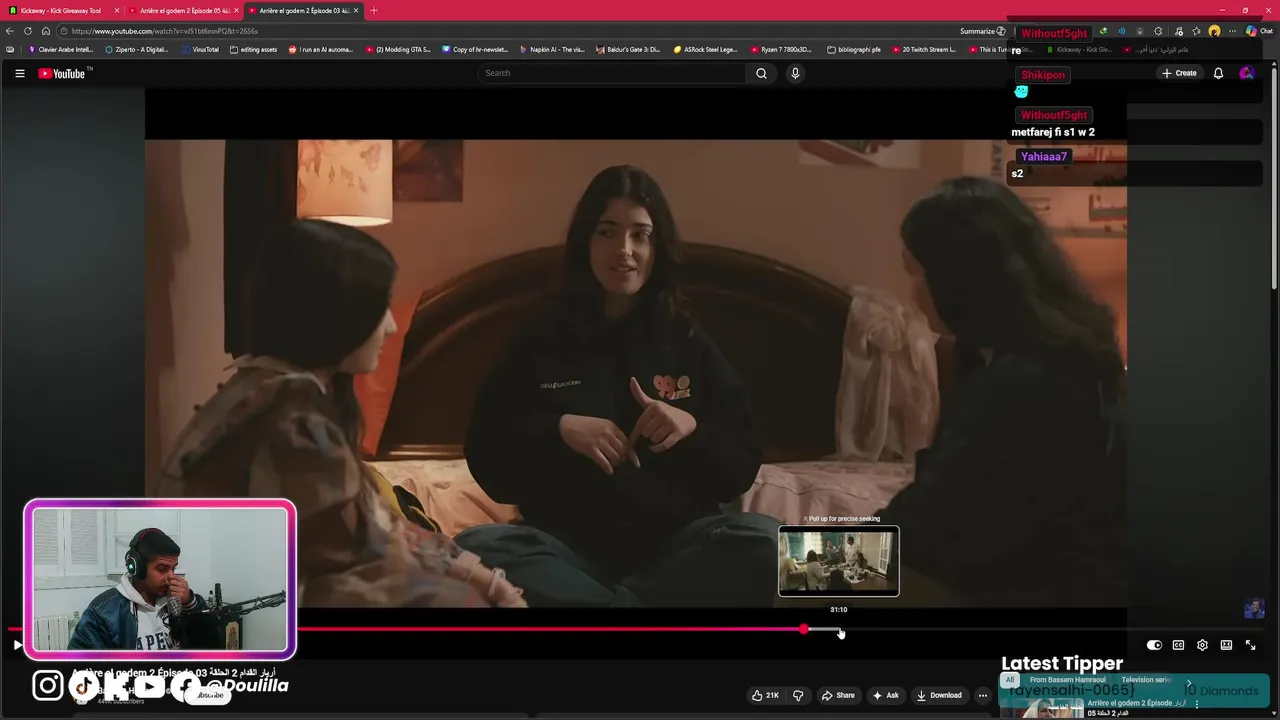Select the From Bassem Hamraoui chip
This screenshot has width=1280, height=720.
pos(1067,680)
